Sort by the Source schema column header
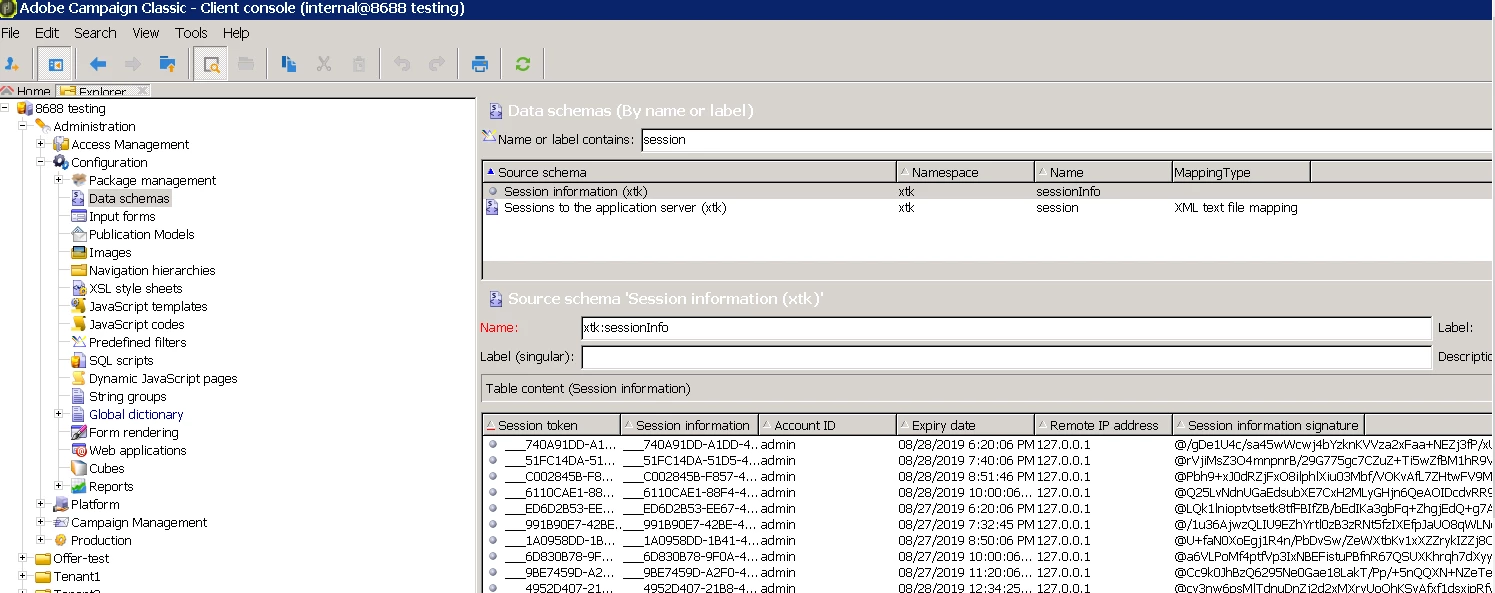This screenshot has height=593, width=1495. click(x=689, y=172)
